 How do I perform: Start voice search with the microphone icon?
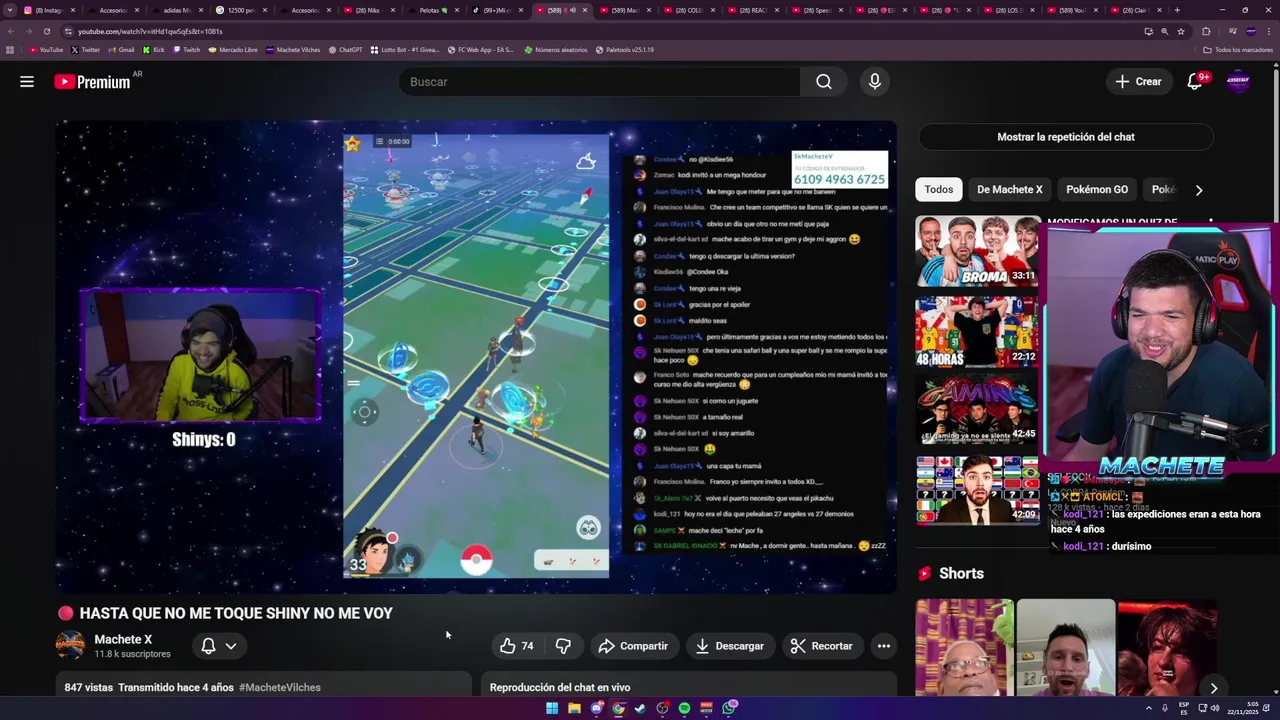[875, 82]
